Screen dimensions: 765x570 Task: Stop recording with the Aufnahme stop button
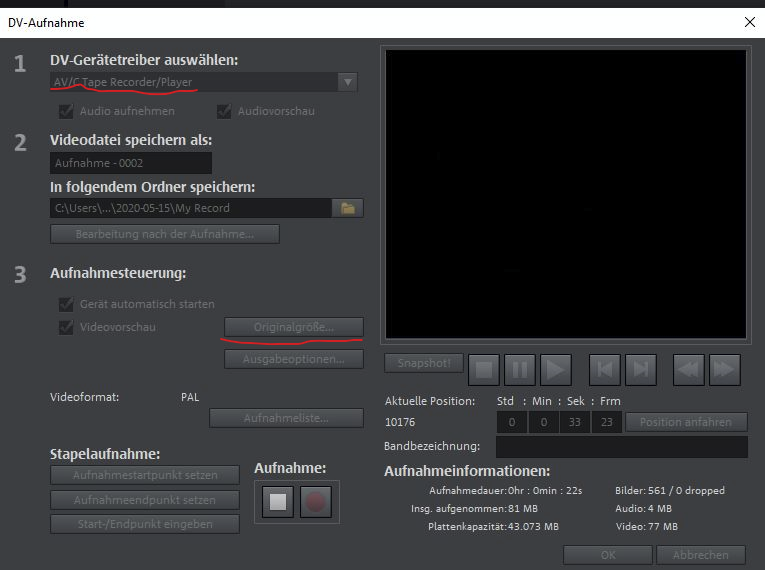coord(278,502)
